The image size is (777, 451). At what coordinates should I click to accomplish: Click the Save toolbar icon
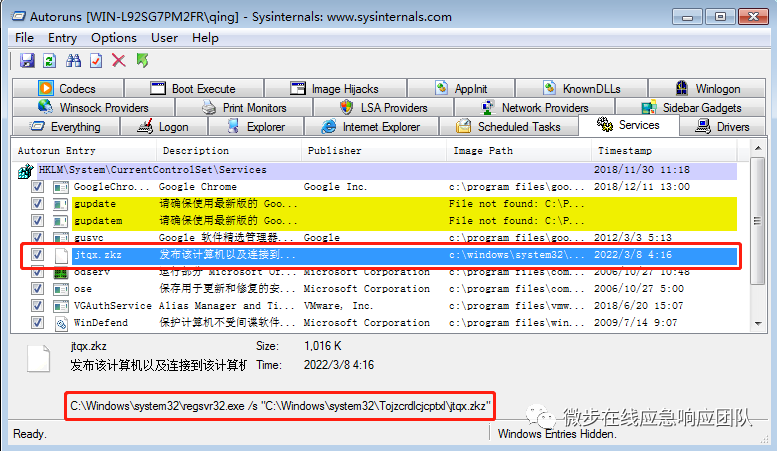27,60
